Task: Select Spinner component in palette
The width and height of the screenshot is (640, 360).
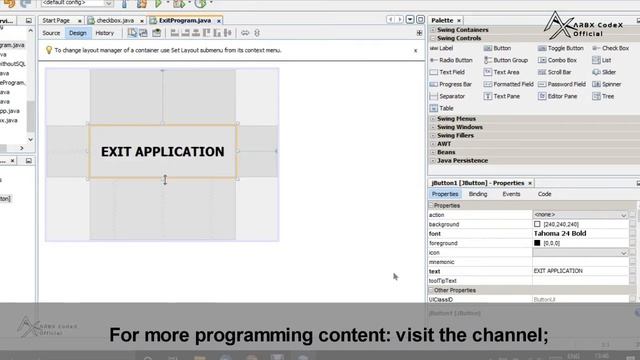Action: tap(607, 84)
